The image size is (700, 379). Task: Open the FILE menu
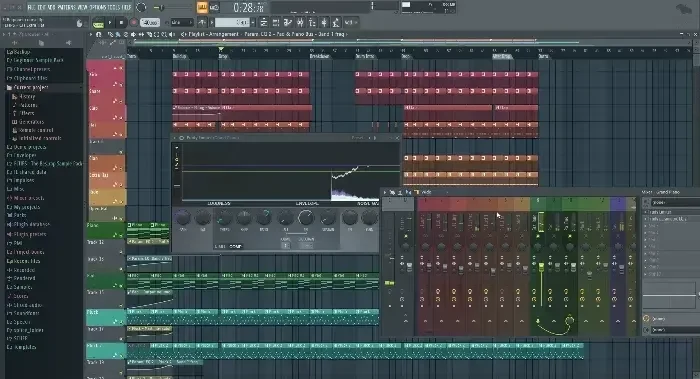(31, 8)
